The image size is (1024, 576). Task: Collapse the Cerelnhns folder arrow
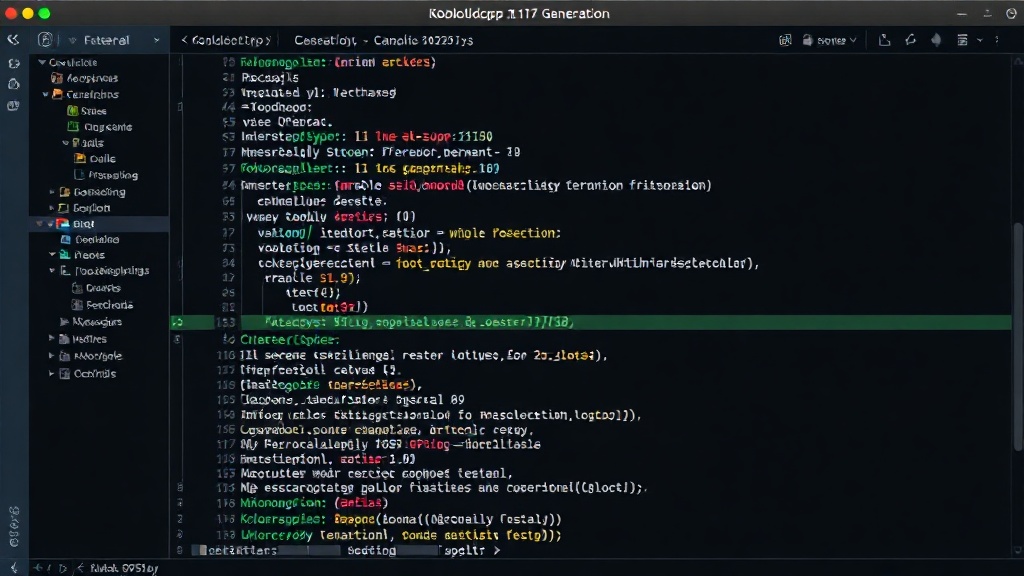[x=46, y=94]
